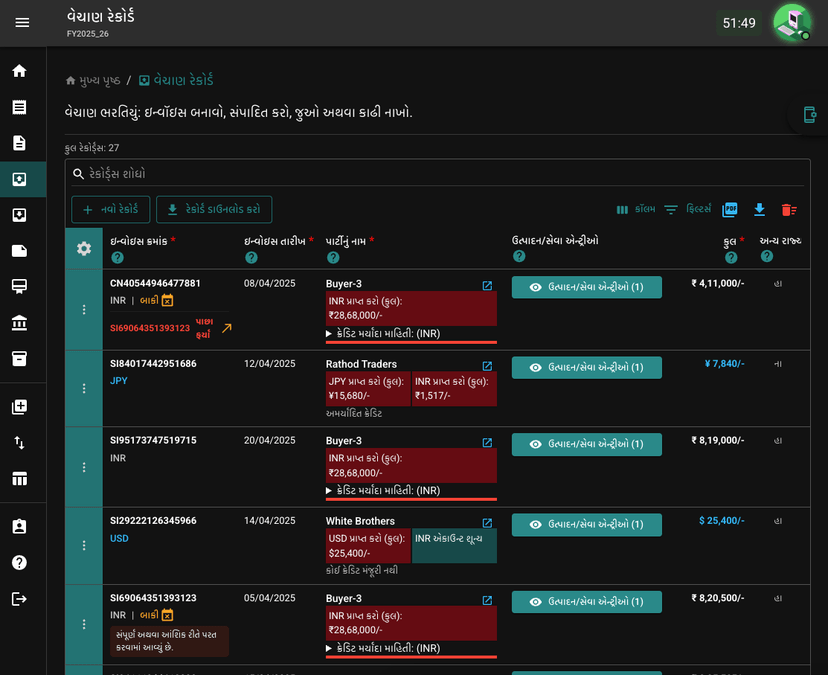Viewport: 828px width, 675px height.
Task: Click the records search field
Action: pyautogui.click(x=438, y=174)
